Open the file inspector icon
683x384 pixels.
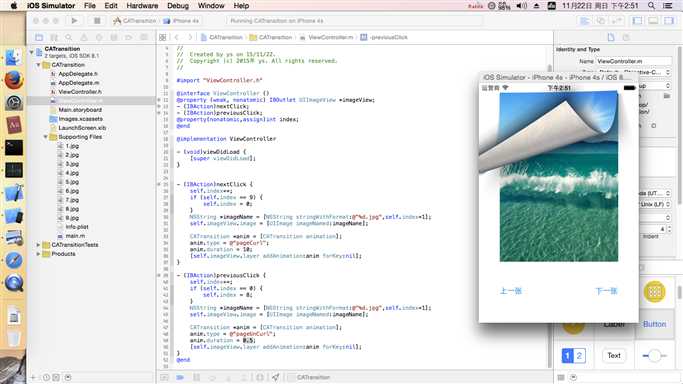611,37
